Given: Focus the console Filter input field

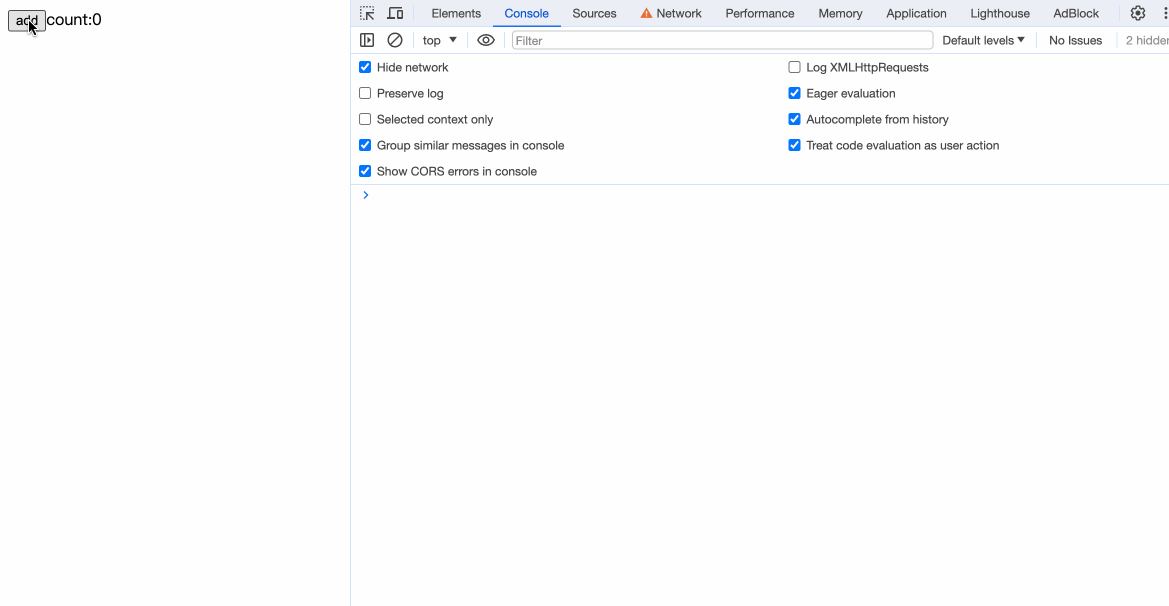Looking at the screenshot, I should (722, 40).
